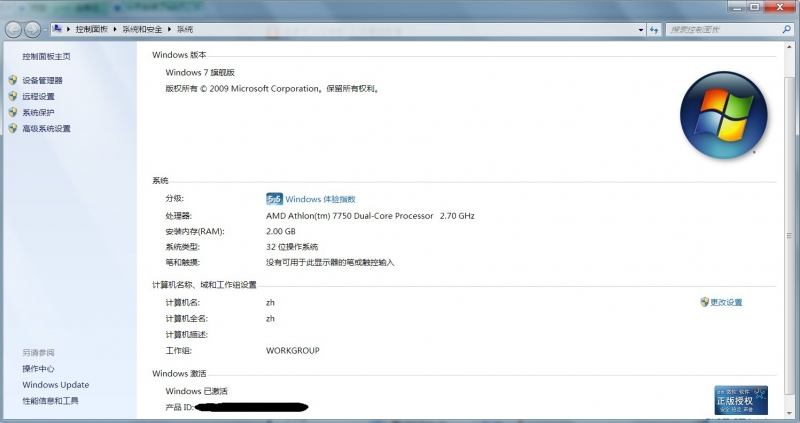Expand the arrow before 控制面板 breadcrumb
The image size is (800, 423).
pos(68,29)
